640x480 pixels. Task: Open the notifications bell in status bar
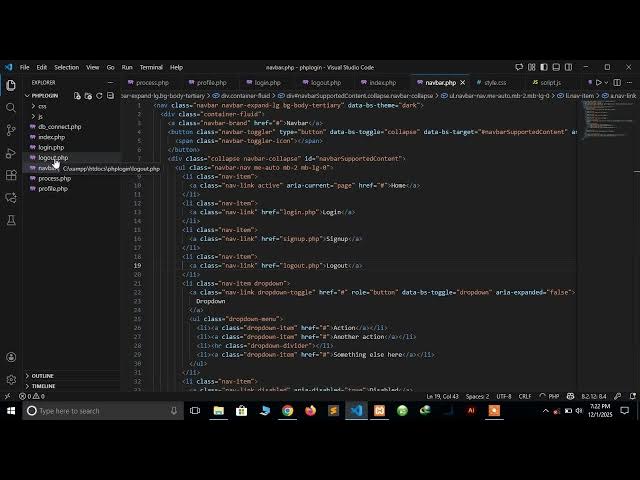pyautogui.click(x=633, y=396)
